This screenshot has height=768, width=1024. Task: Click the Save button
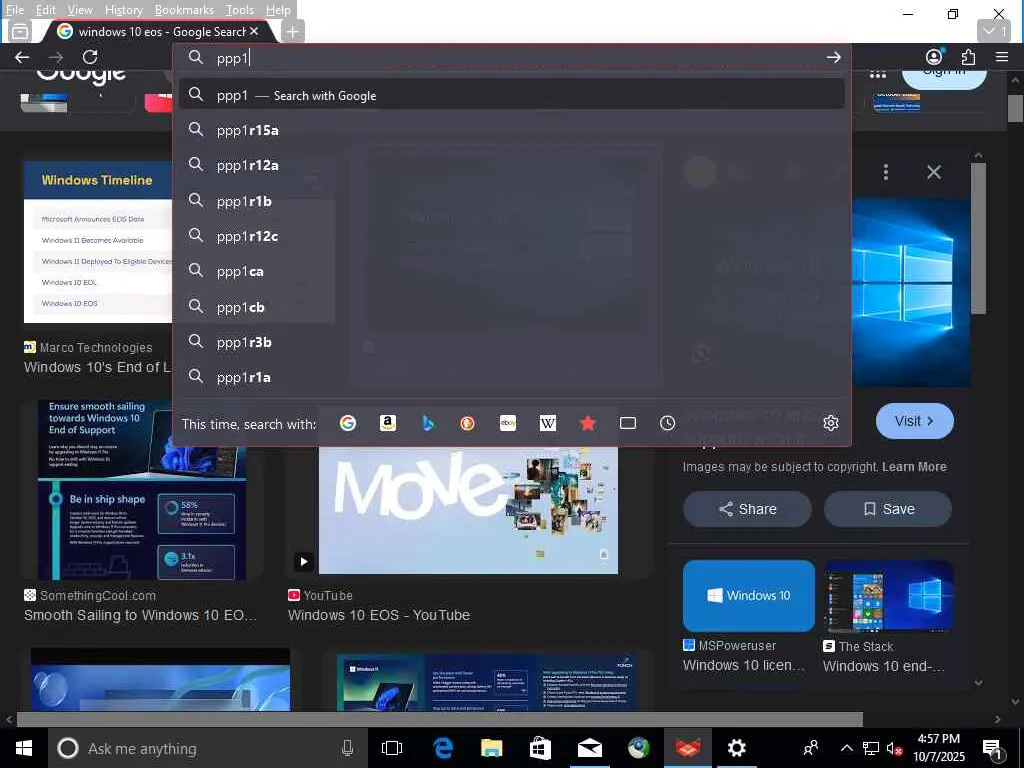888,509
